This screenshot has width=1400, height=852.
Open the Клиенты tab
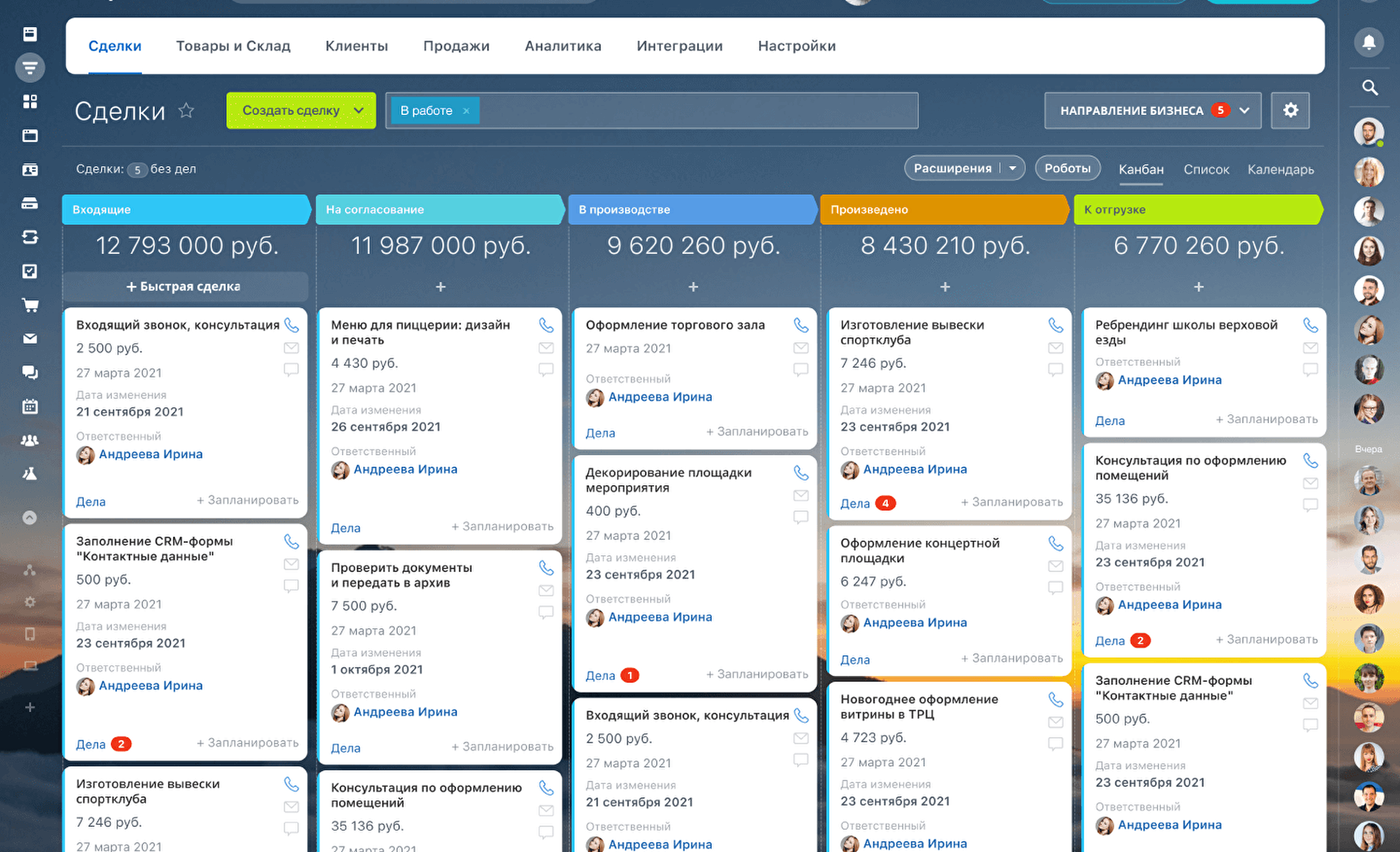(356, 46)
